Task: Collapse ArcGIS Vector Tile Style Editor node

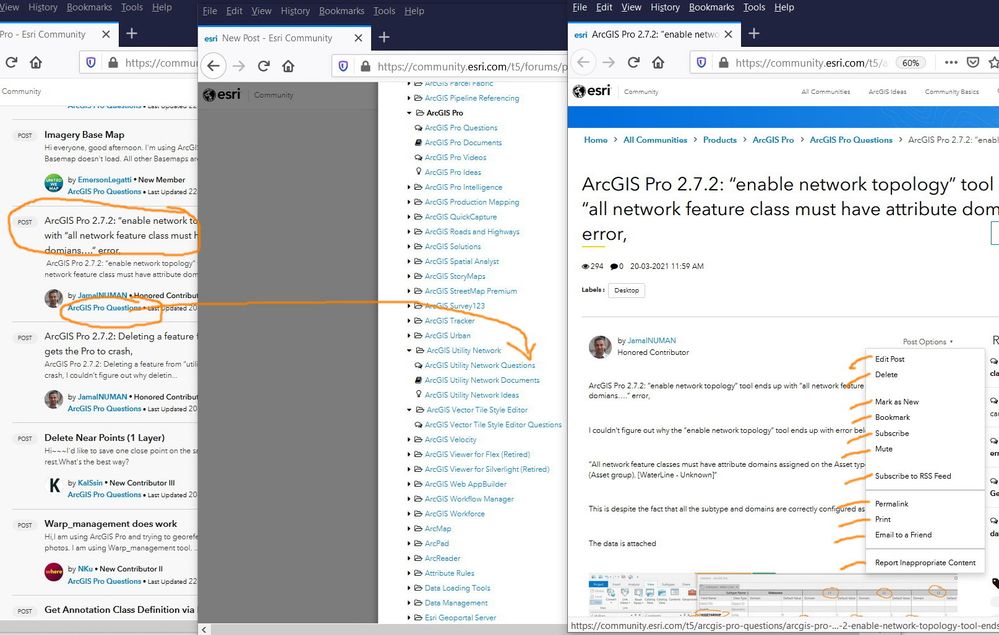Action: tap(409, 410)
